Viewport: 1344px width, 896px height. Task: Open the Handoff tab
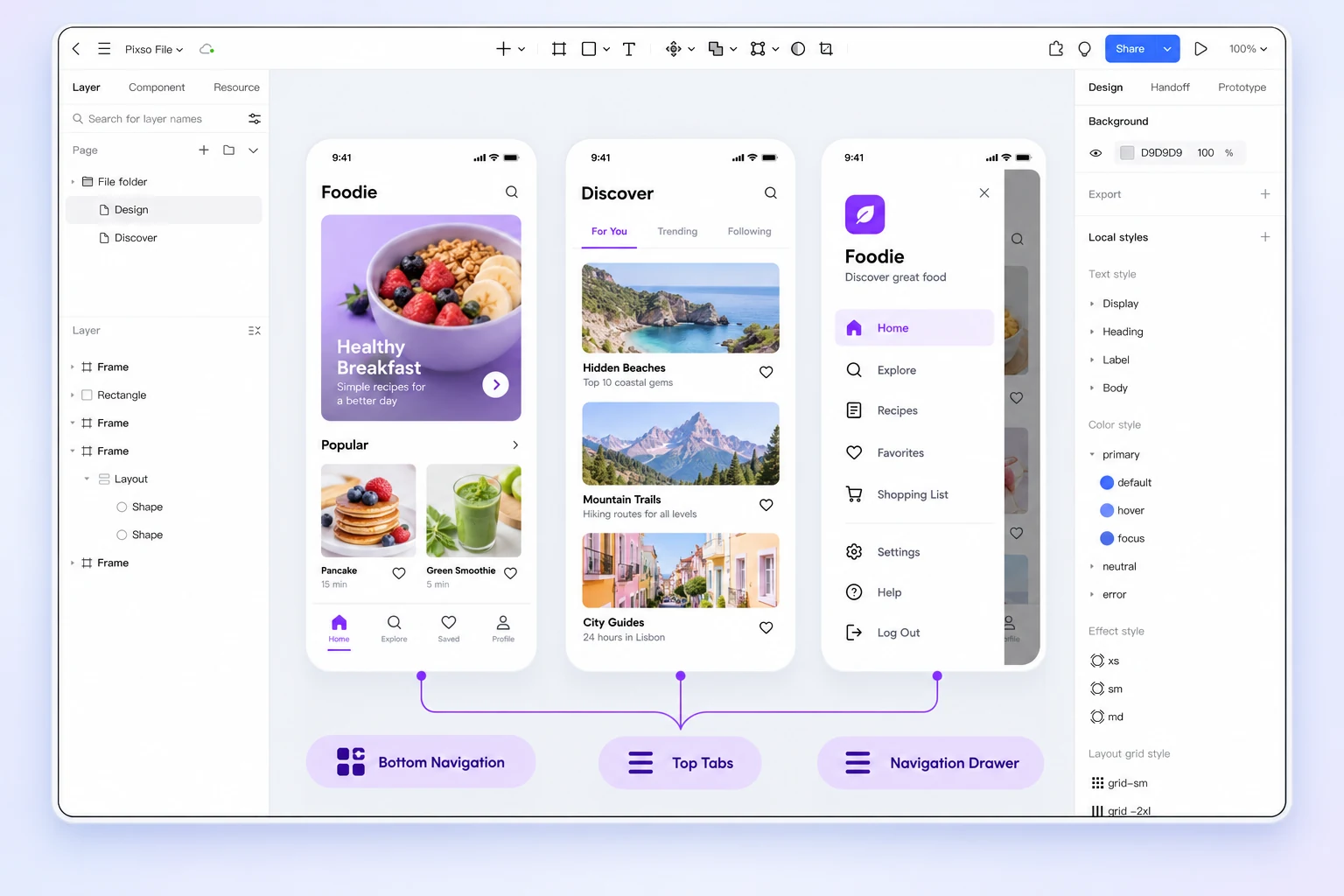(x=1170, y=87)
